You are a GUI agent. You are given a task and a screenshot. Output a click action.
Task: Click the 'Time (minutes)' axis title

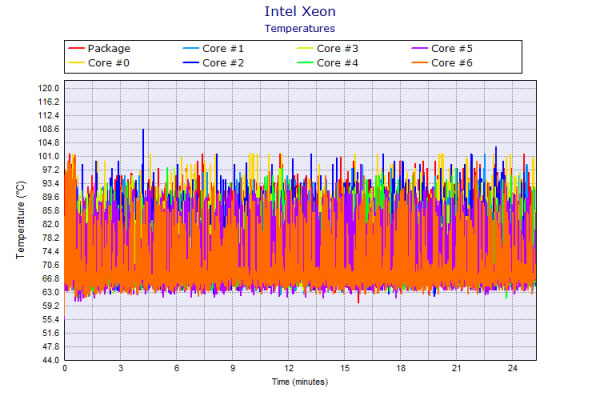point(300,382)
